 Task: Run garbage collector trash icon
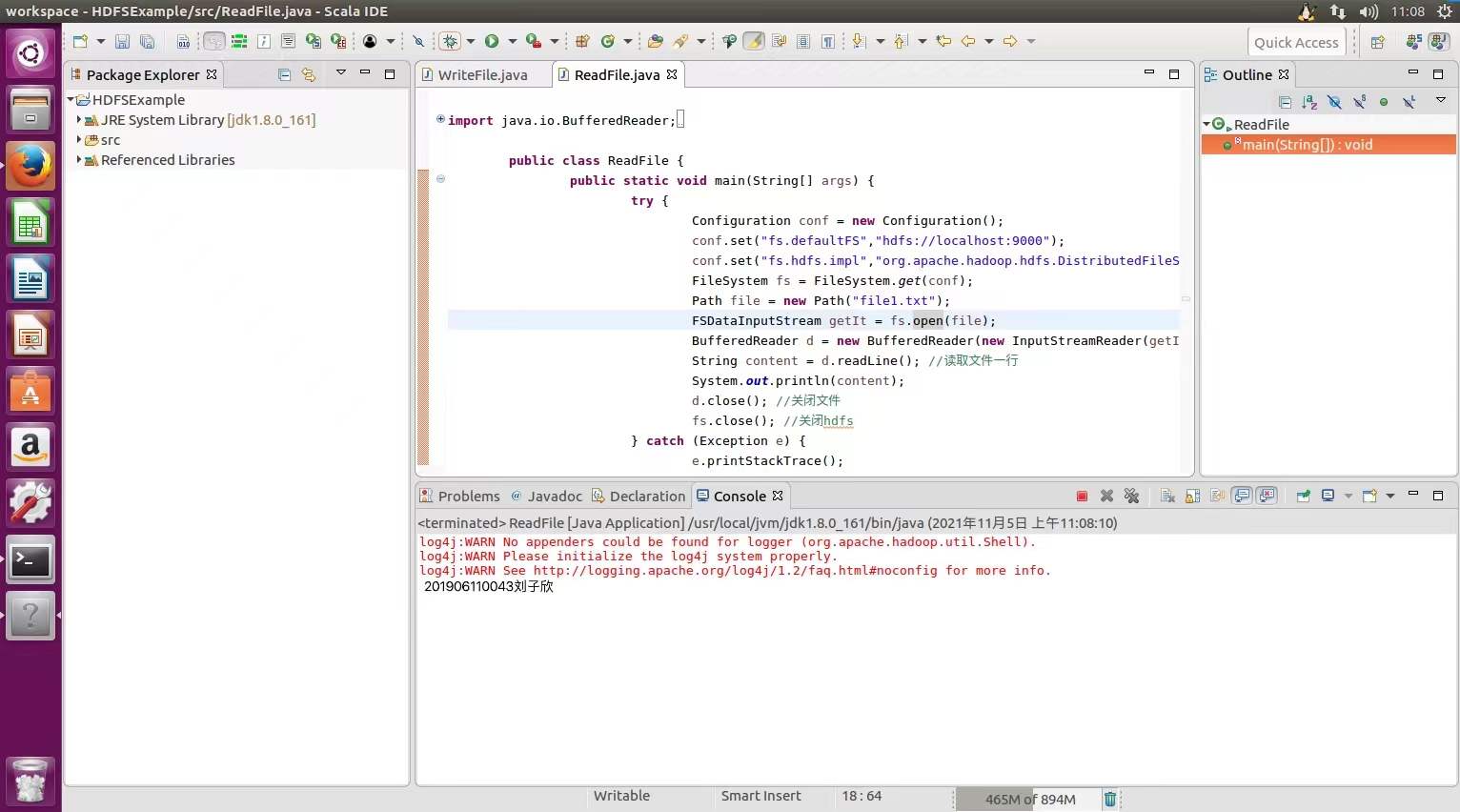pos(1110,799)
